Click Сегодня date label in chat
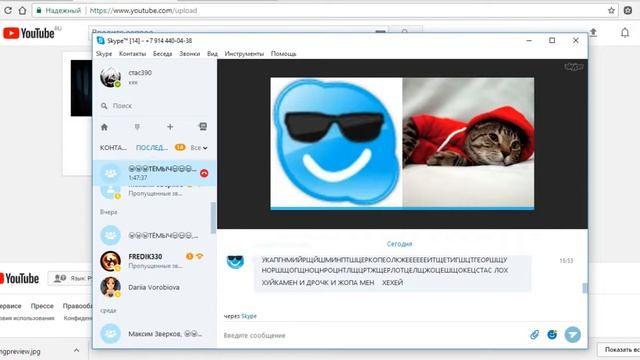Image resolution: width=640 pixels, height=360 pixels. [399, 244]
